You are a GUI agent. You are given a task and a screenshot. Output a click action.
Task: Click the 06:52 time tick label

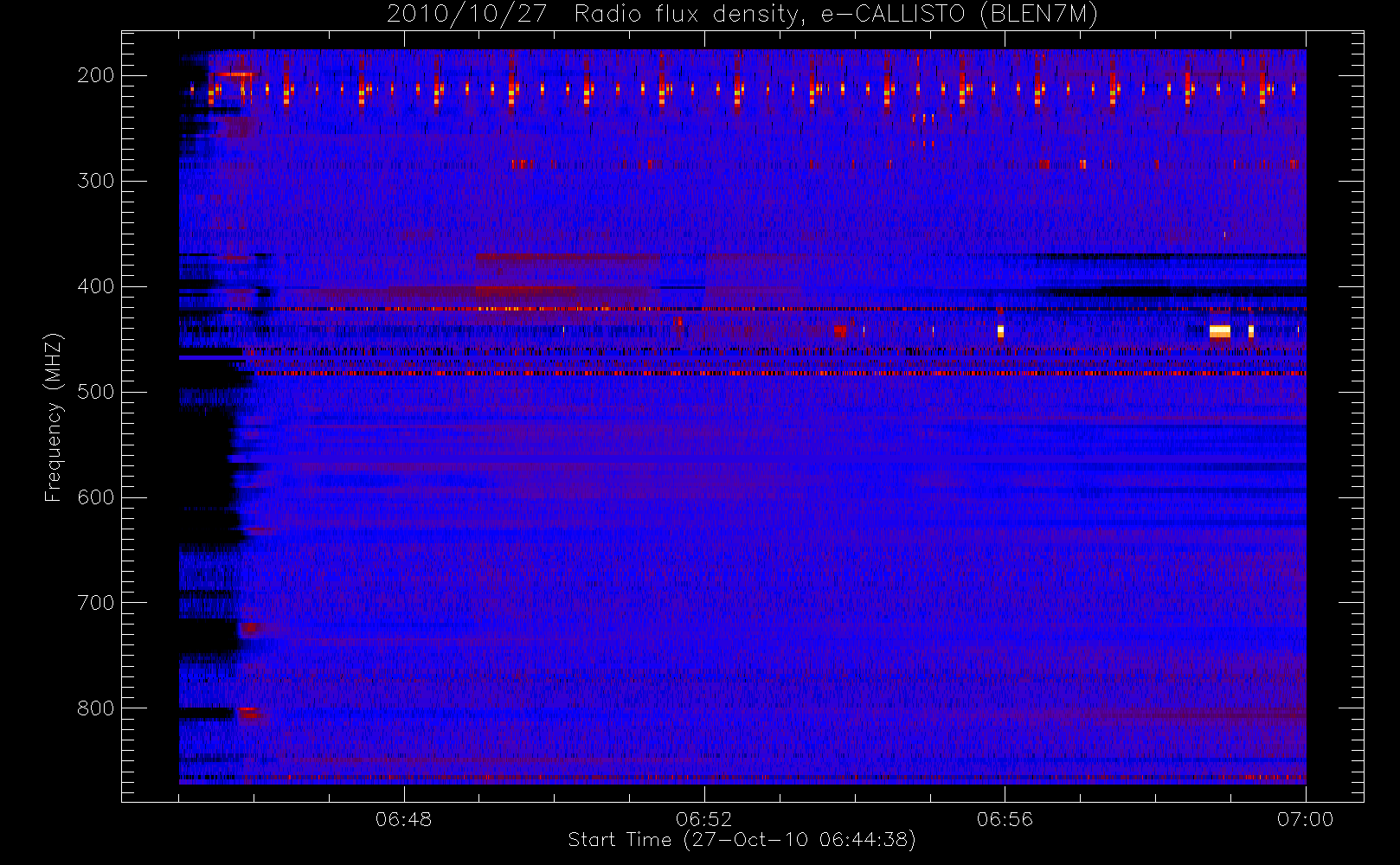click(704, 819)
